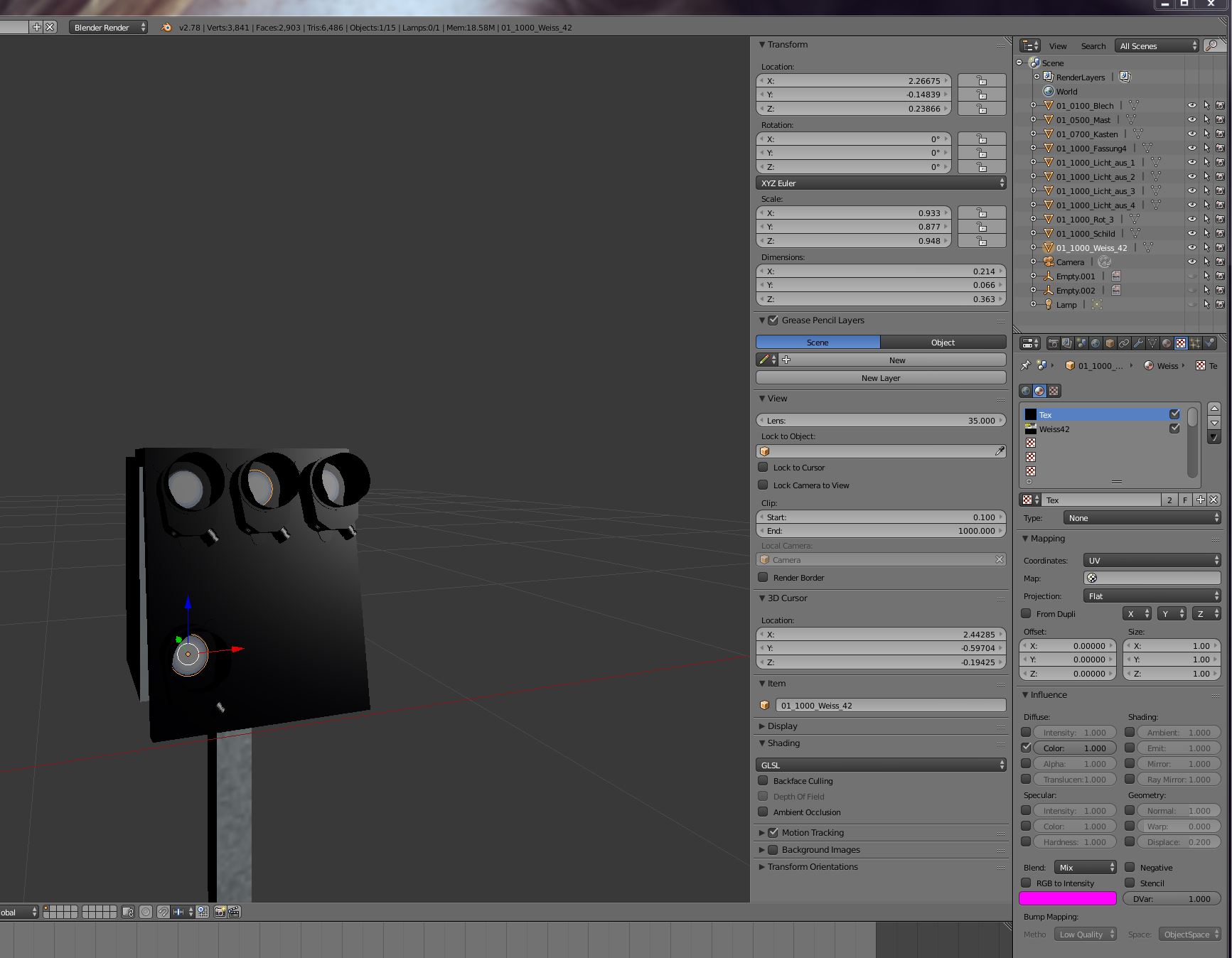1232x958 pixels.
Task: Open the texture Type dropdown set to None
Action: point(1142,518)
